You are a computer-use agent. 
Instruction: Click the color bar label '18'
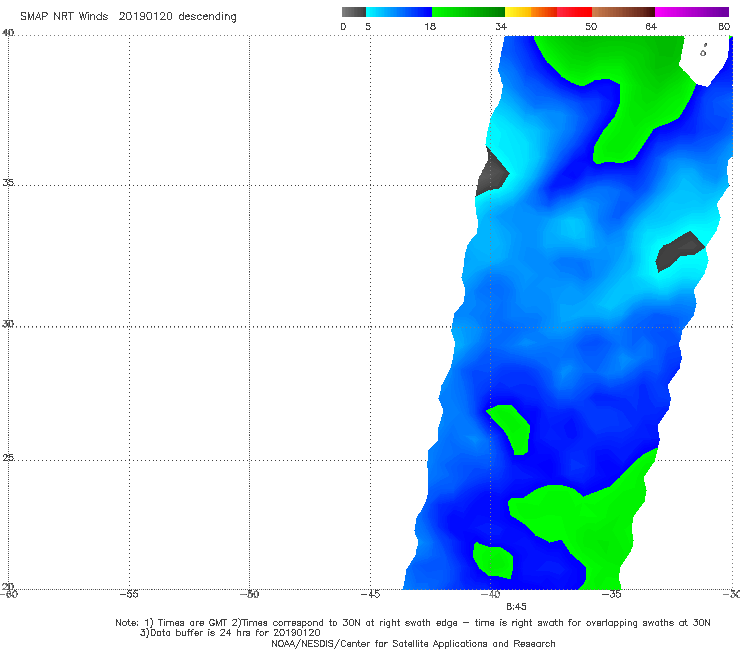[430, 27]
